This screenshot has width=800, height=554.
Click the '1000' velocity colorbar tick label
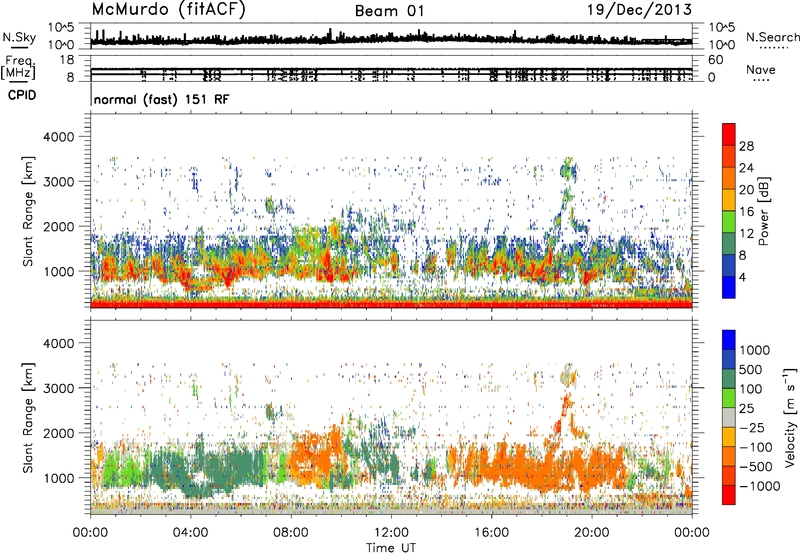point(754,350)
